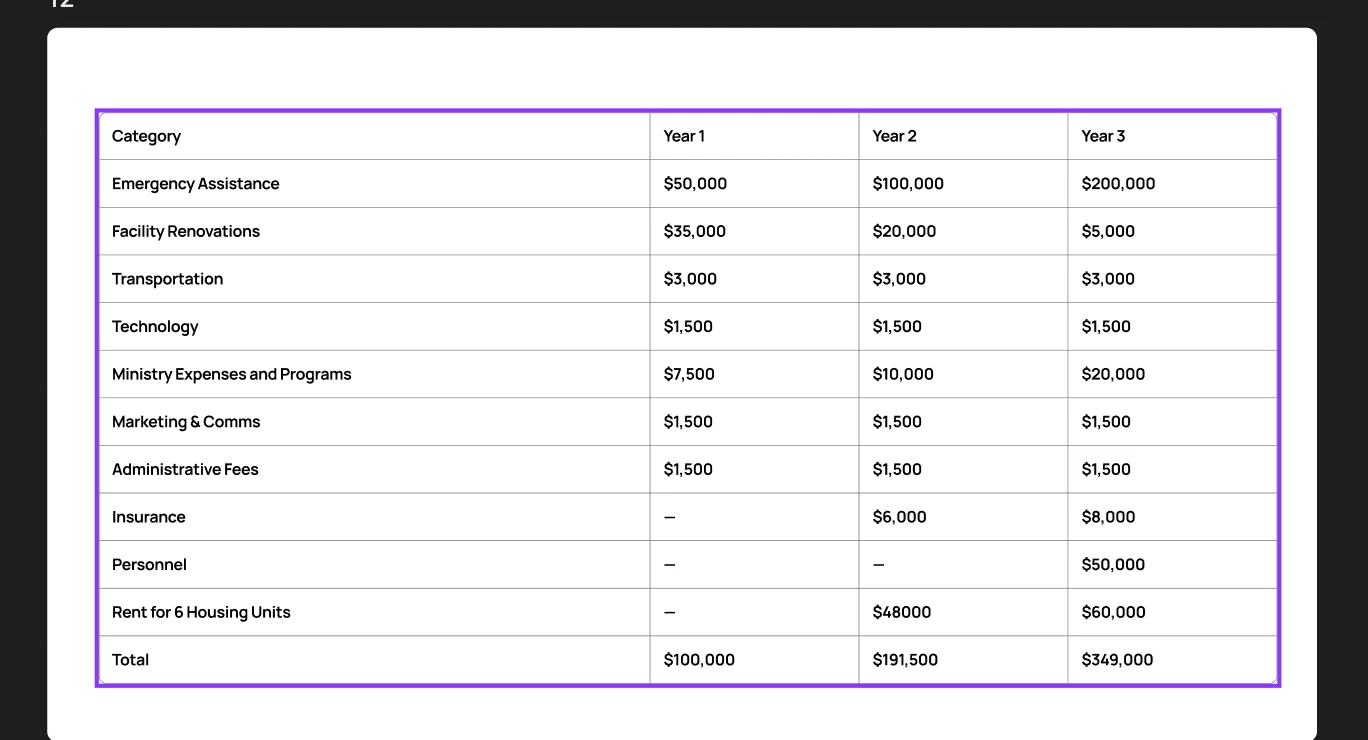This screenshot has width=1368, height=740.
Task: Select Rent Year 2 value $48000
Action: click(x=902, y=612)
